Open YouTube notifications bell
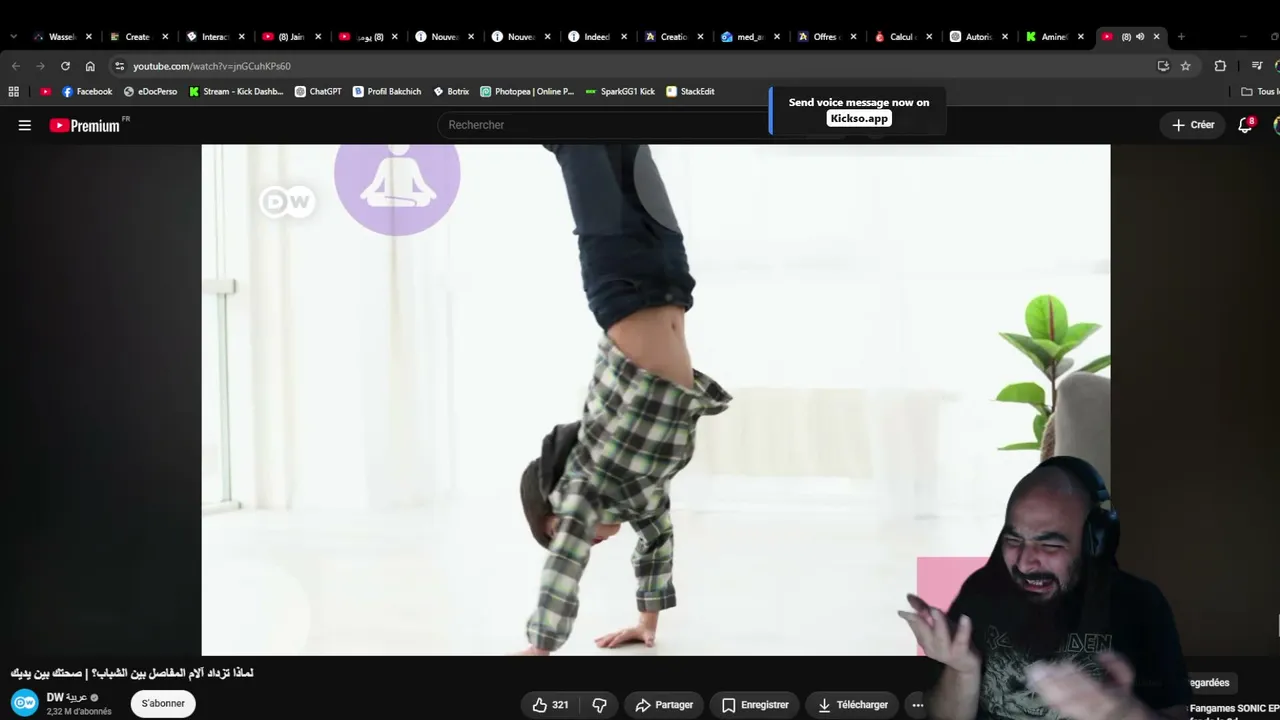This screenshot has height=720, width=1280. pos(1245,125)
